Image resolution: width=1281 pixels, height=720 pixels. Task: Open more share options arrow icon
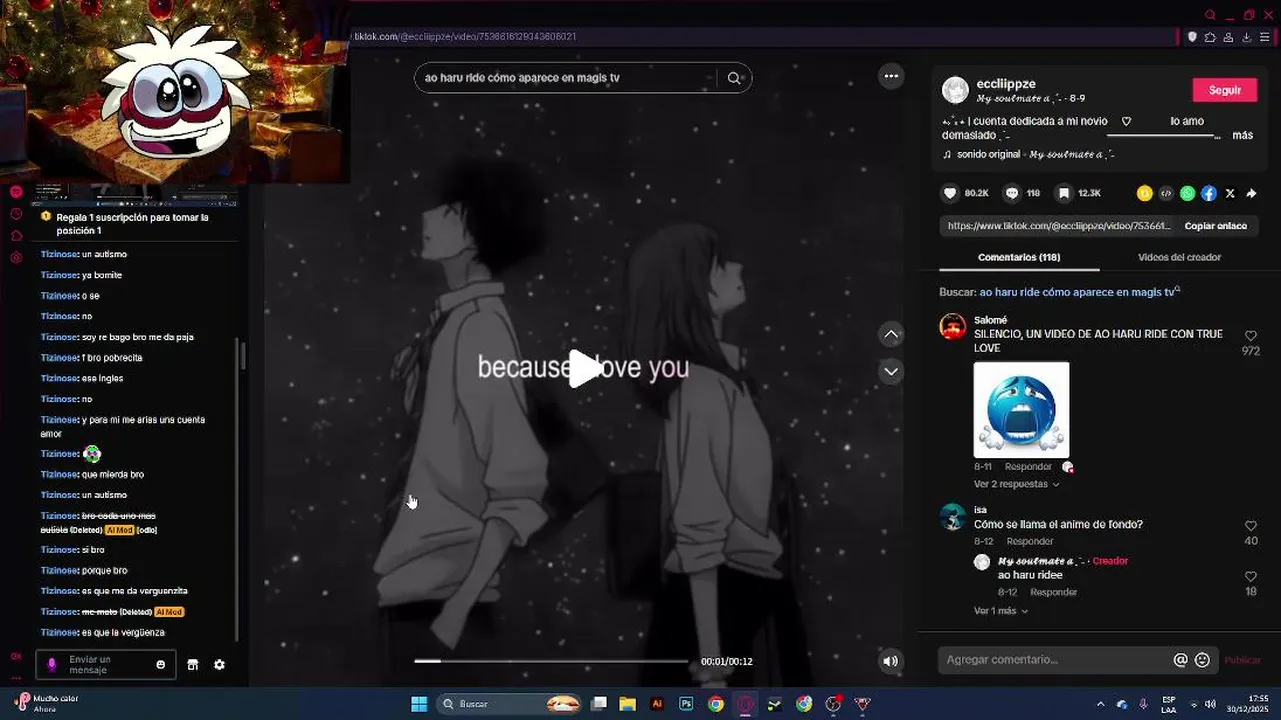point(1251,193)
